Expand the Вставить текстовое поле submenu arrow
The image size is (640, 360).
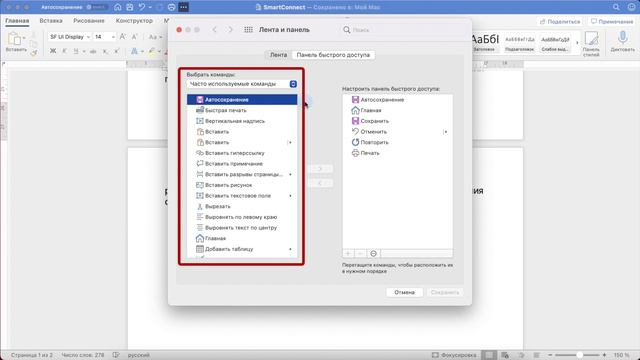(290, 196)
